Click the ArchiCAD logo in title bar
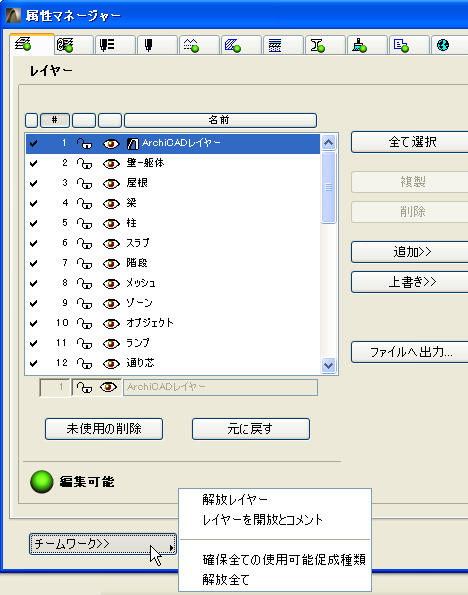 13,15
